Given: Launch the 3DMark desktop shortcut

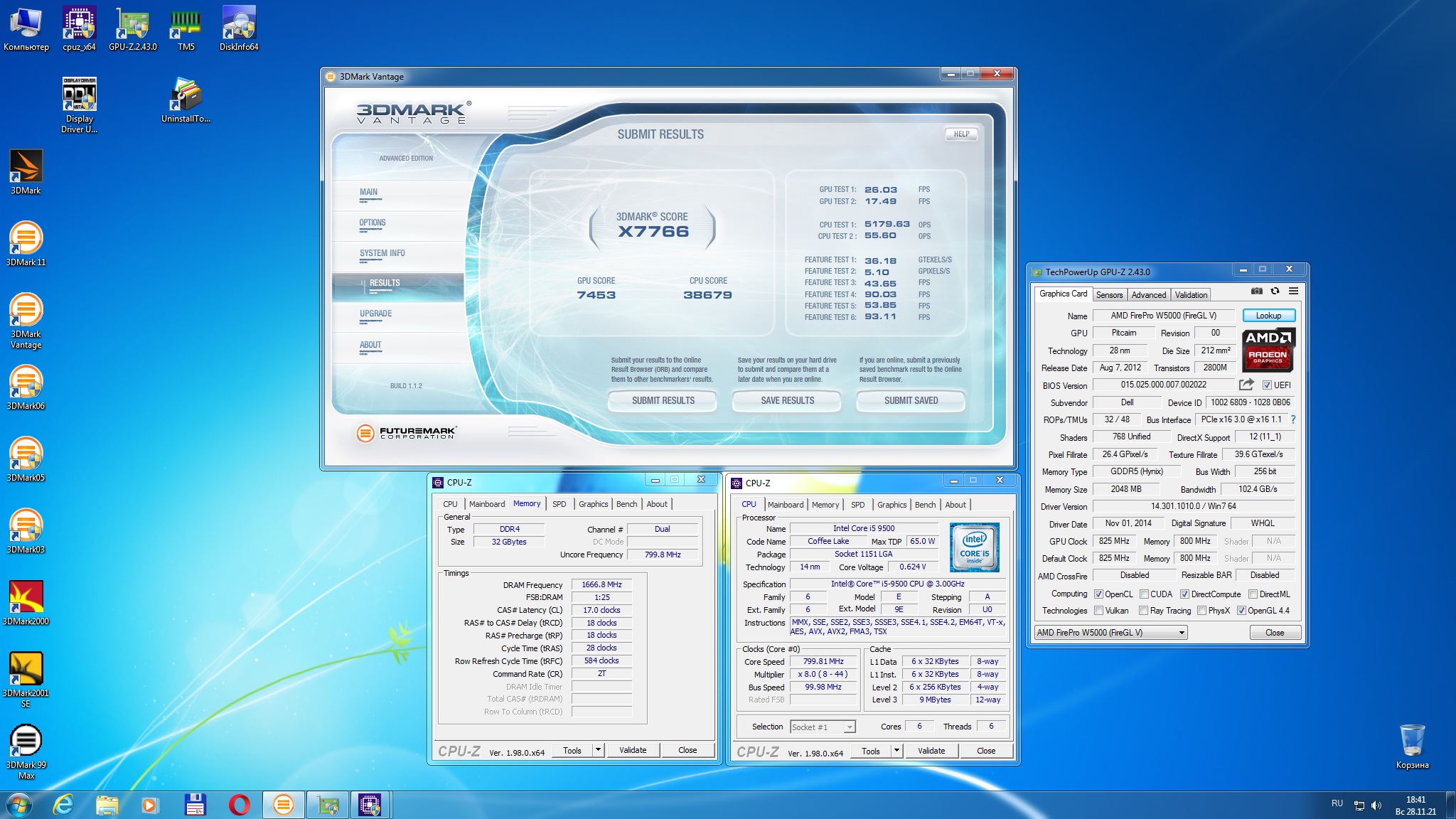Looking at the screenshot, I should point(26,172).
